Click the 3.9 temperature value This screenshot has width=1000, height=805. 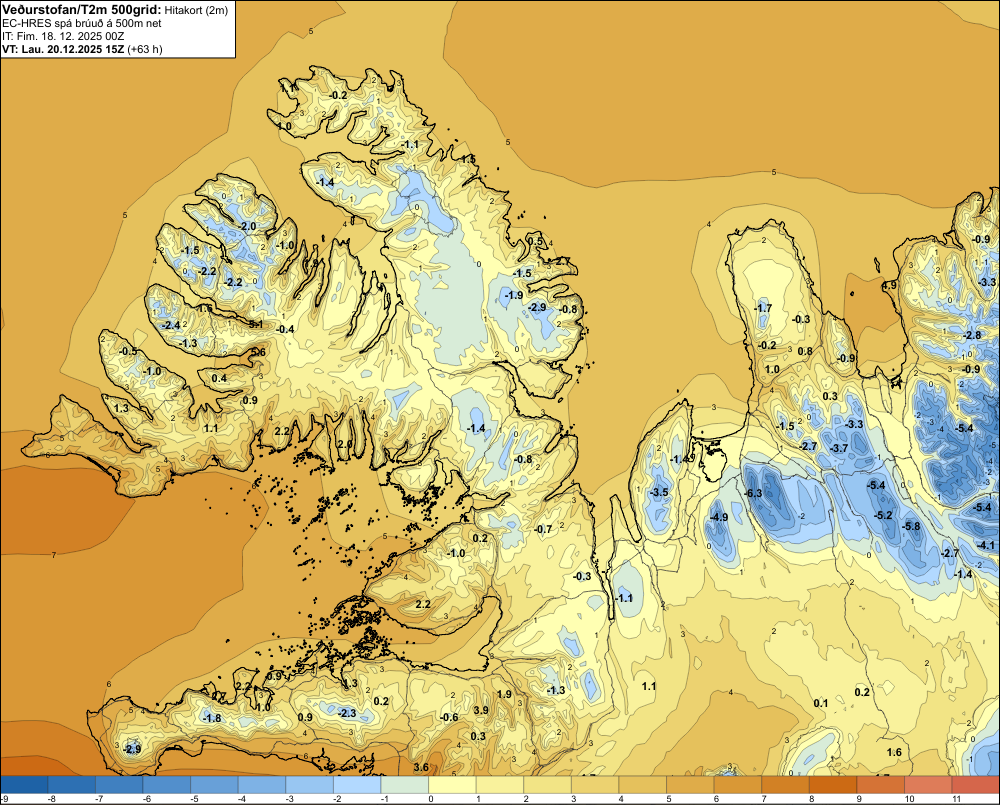(x=482, y=710)
